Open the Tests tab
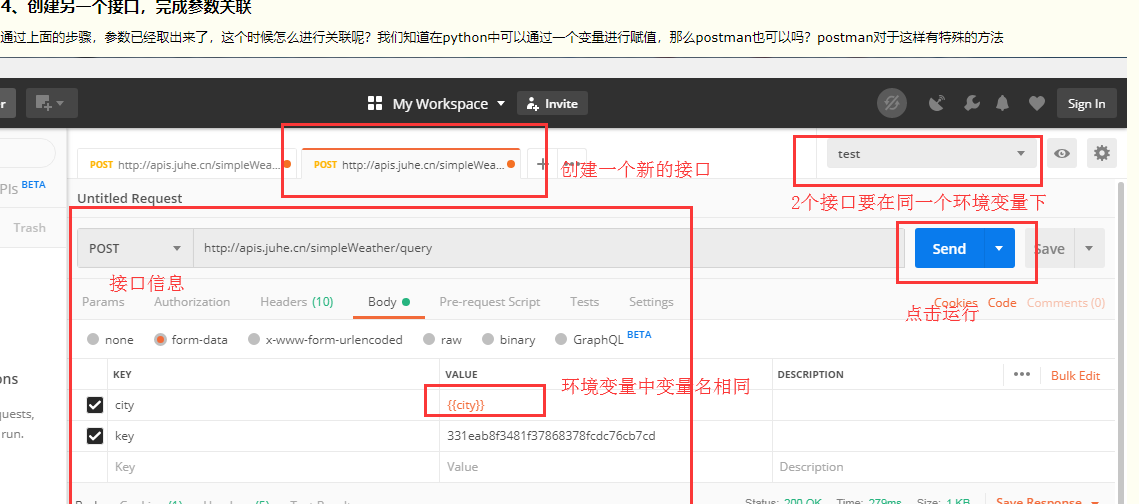The height and width of the screenshot is (504, 1139). coord(584,302)
